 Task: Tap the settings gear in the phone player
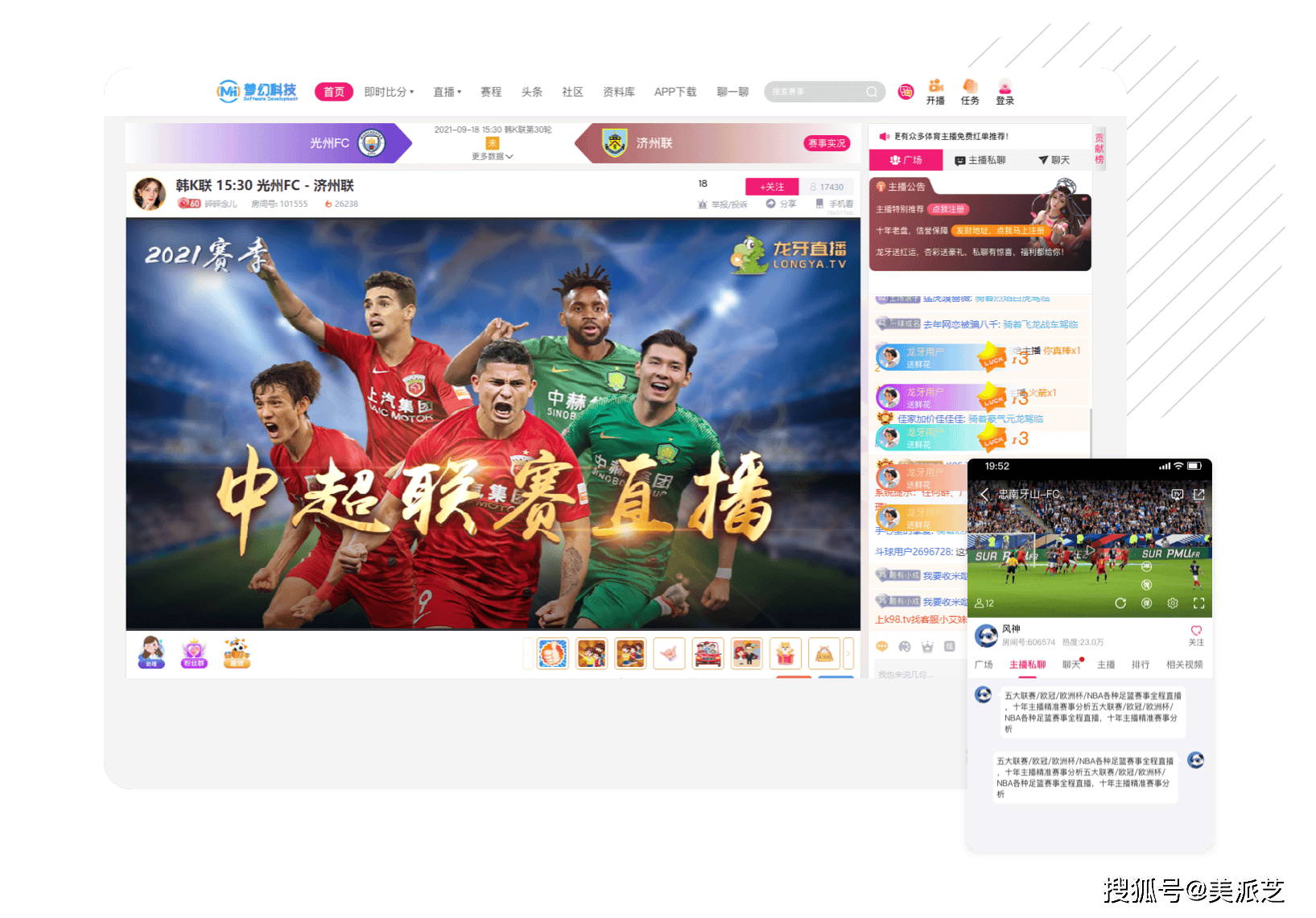pos(1173,603)
